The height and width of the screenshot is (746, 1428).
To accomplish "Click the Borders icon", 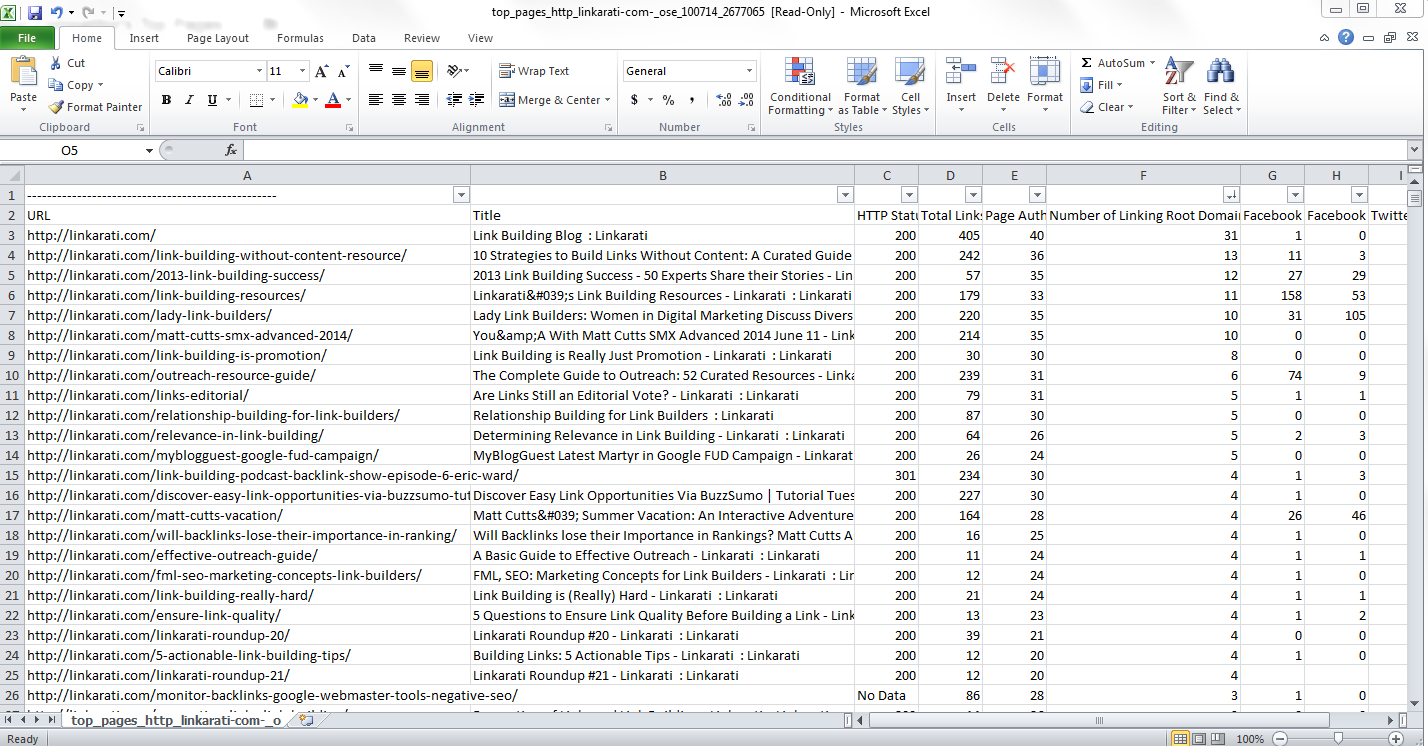I will point(256,100).
